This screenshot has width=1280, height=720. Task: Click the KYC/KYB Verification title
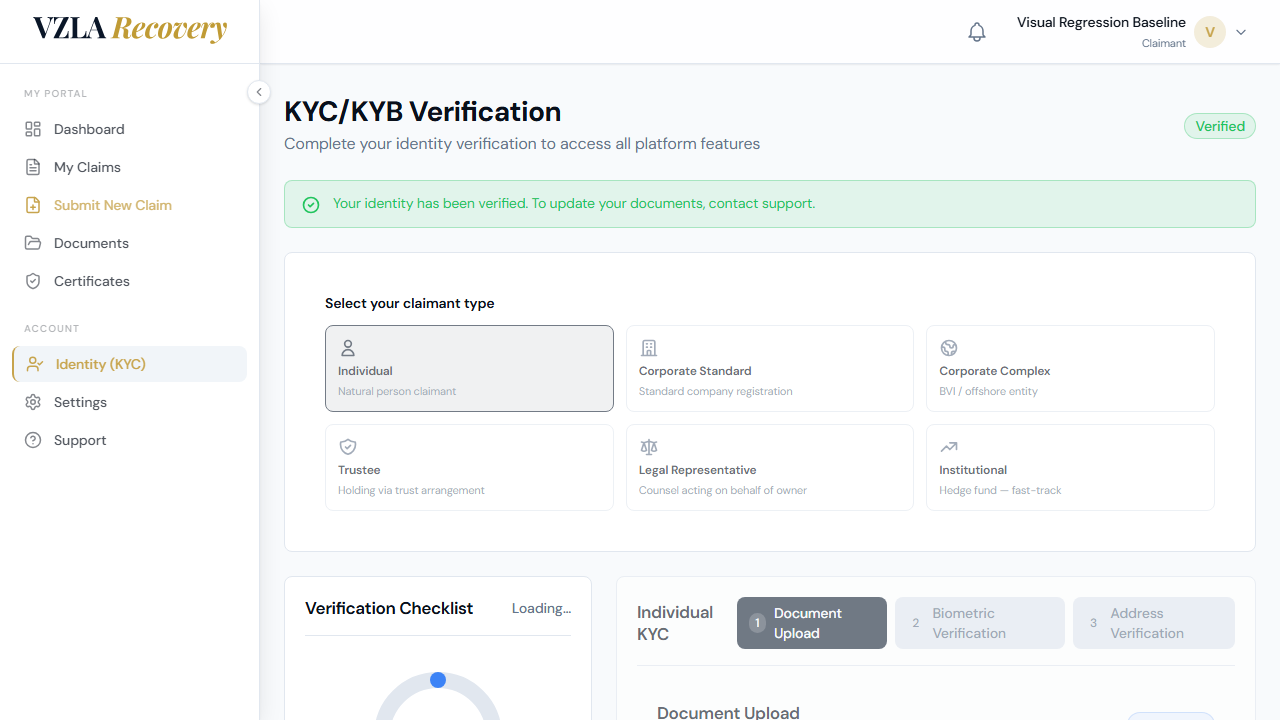click(423, 111)
